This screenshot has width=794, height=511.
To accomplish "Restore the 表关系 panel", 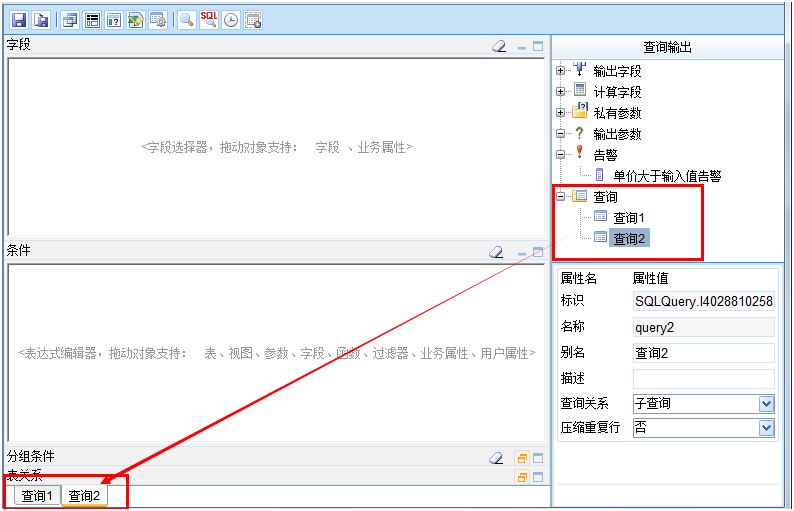I will click(522, 477).
